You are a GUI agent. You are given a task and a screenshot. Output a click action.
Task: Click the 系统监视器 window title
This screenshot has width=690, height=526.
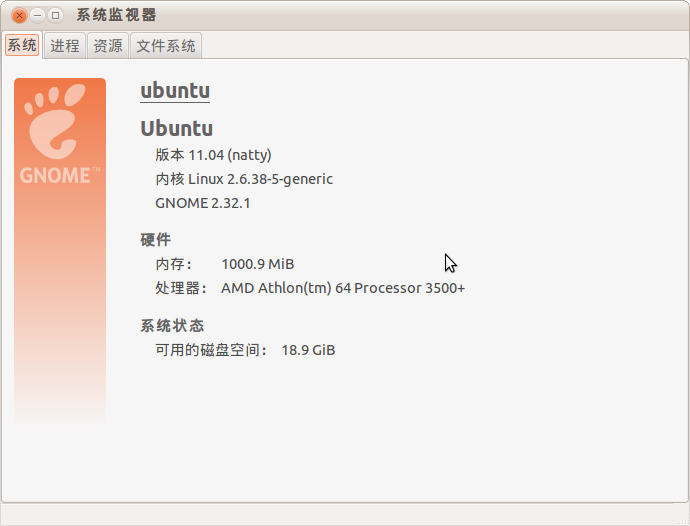click(116, 15)
